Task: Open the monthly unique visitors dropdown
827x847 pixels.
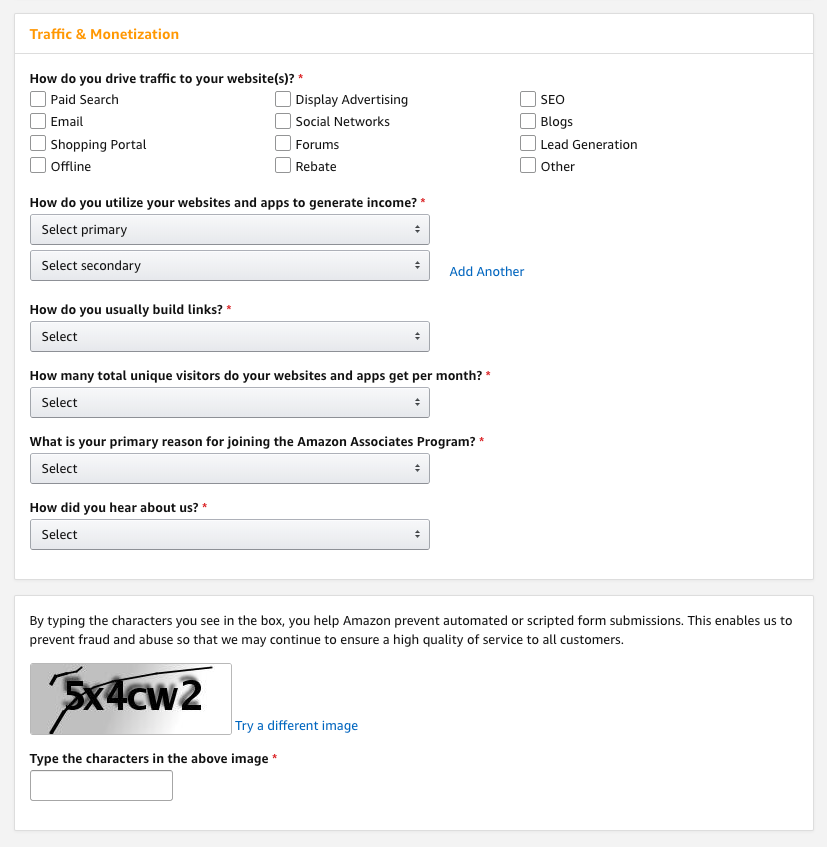Action: coord(229,402)
